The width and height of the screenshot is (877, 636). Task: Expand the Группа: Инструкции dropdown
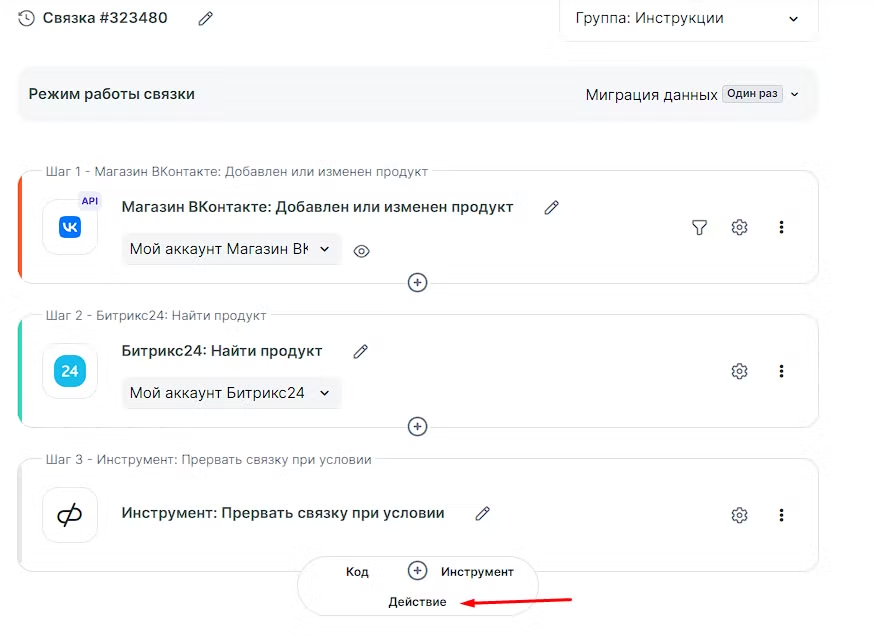coord(689,19)
